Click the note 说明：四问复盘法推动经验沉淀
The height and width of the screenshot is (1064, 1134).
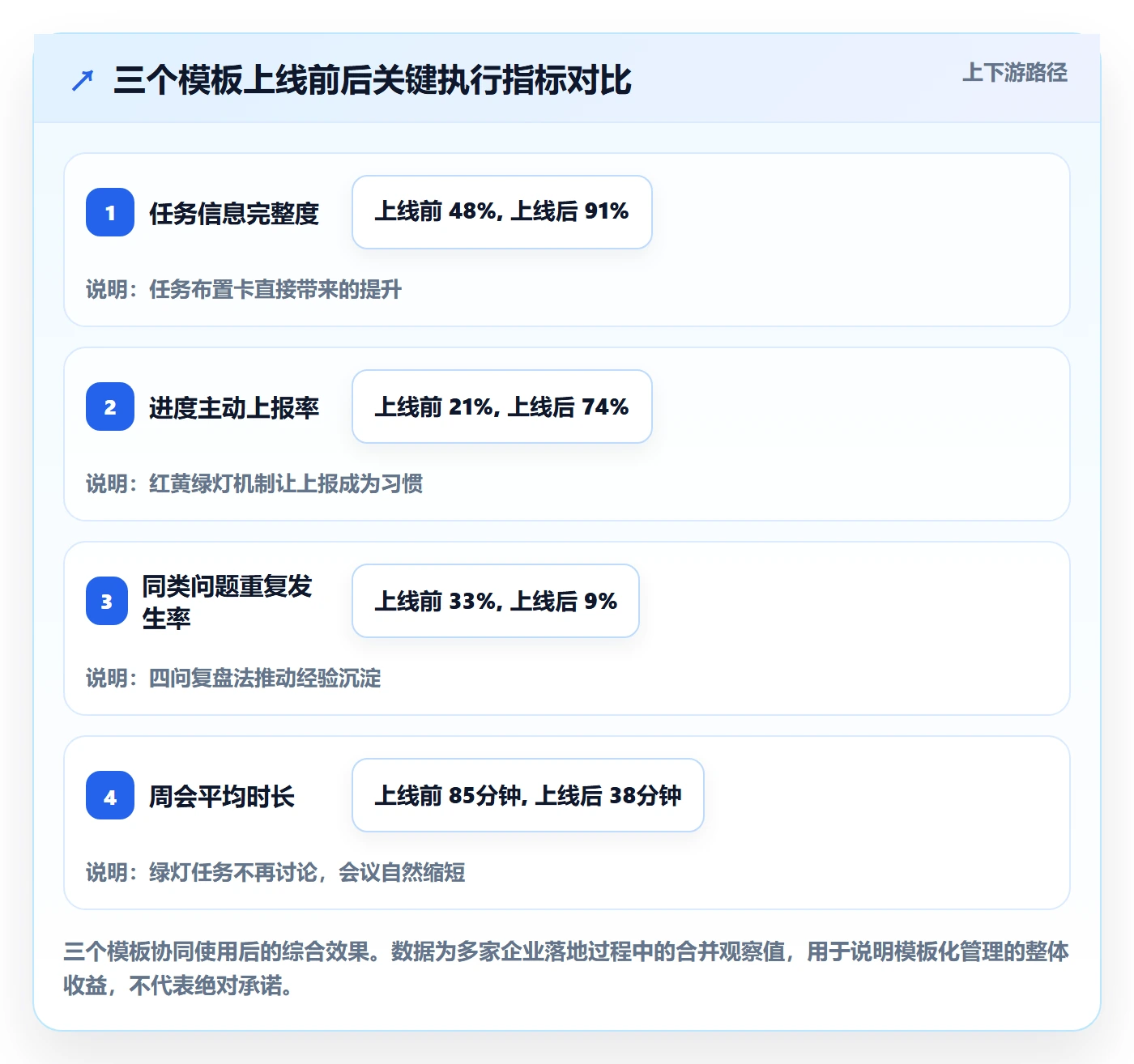233,679
